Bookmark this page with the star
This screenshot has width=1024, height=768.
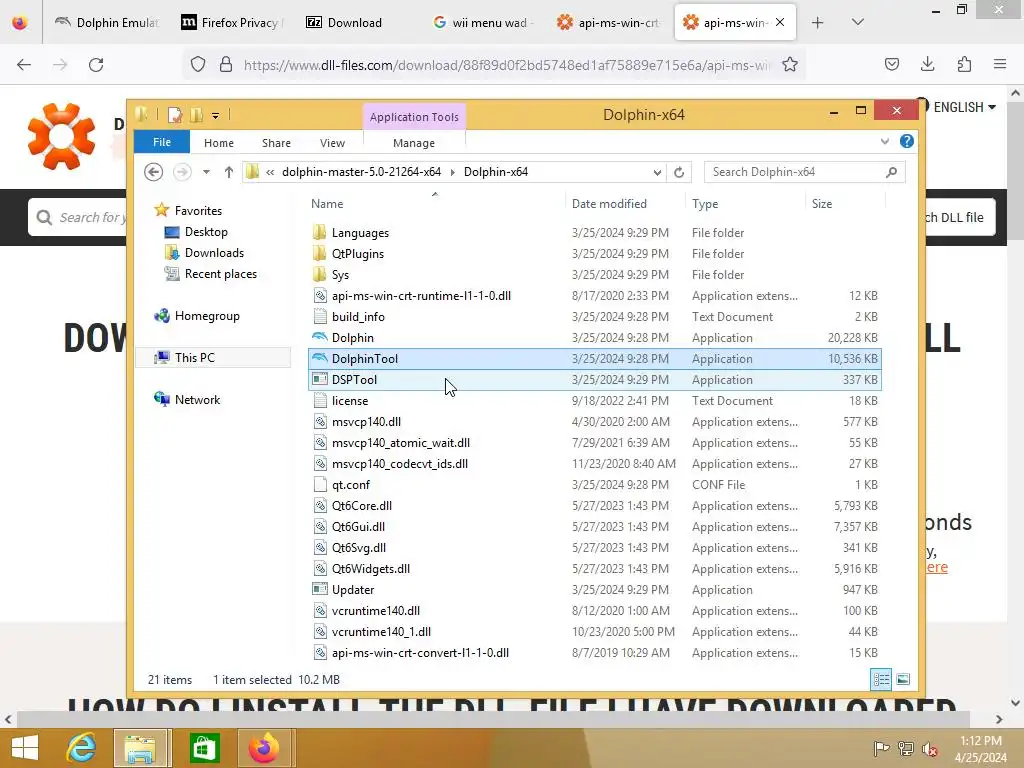point(790,65)
